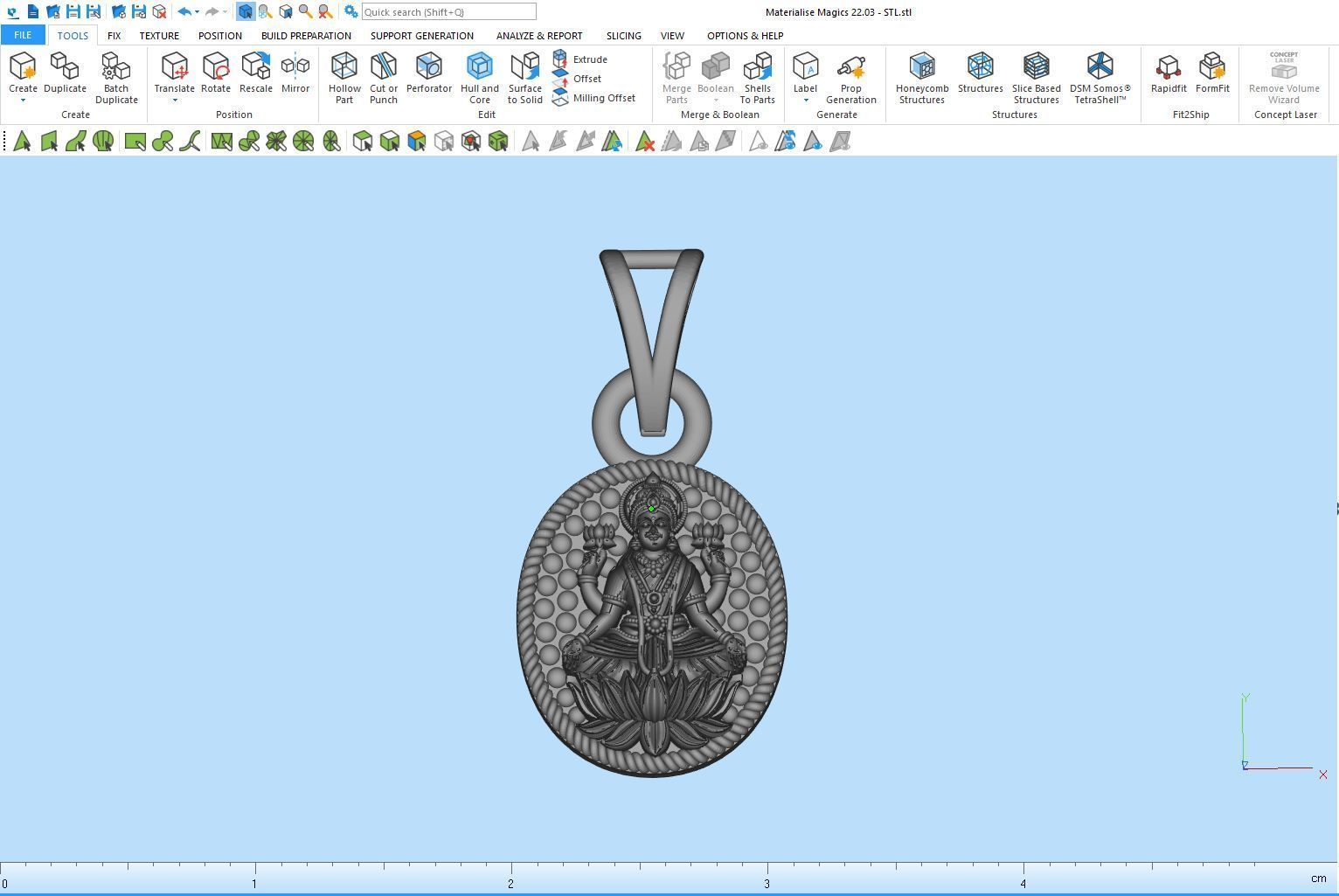Image resolution: width=1339 pixels, height=896 pixels.
Task: Choose rectangle window marking tool
Action: [135, 142]
